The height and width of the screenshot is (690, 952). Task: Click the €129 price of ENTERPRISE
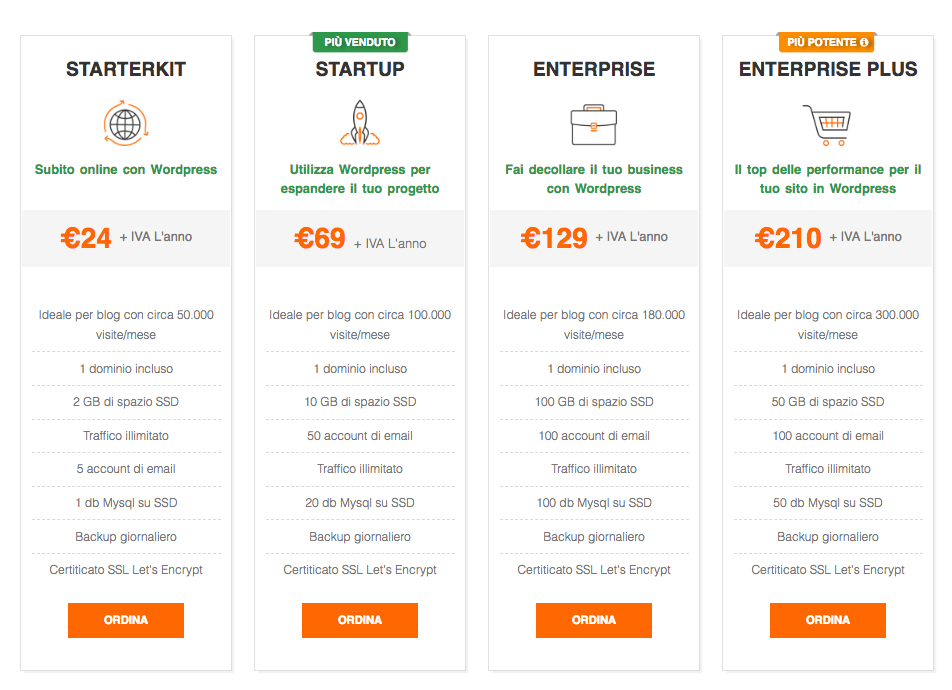coord(554,238)
